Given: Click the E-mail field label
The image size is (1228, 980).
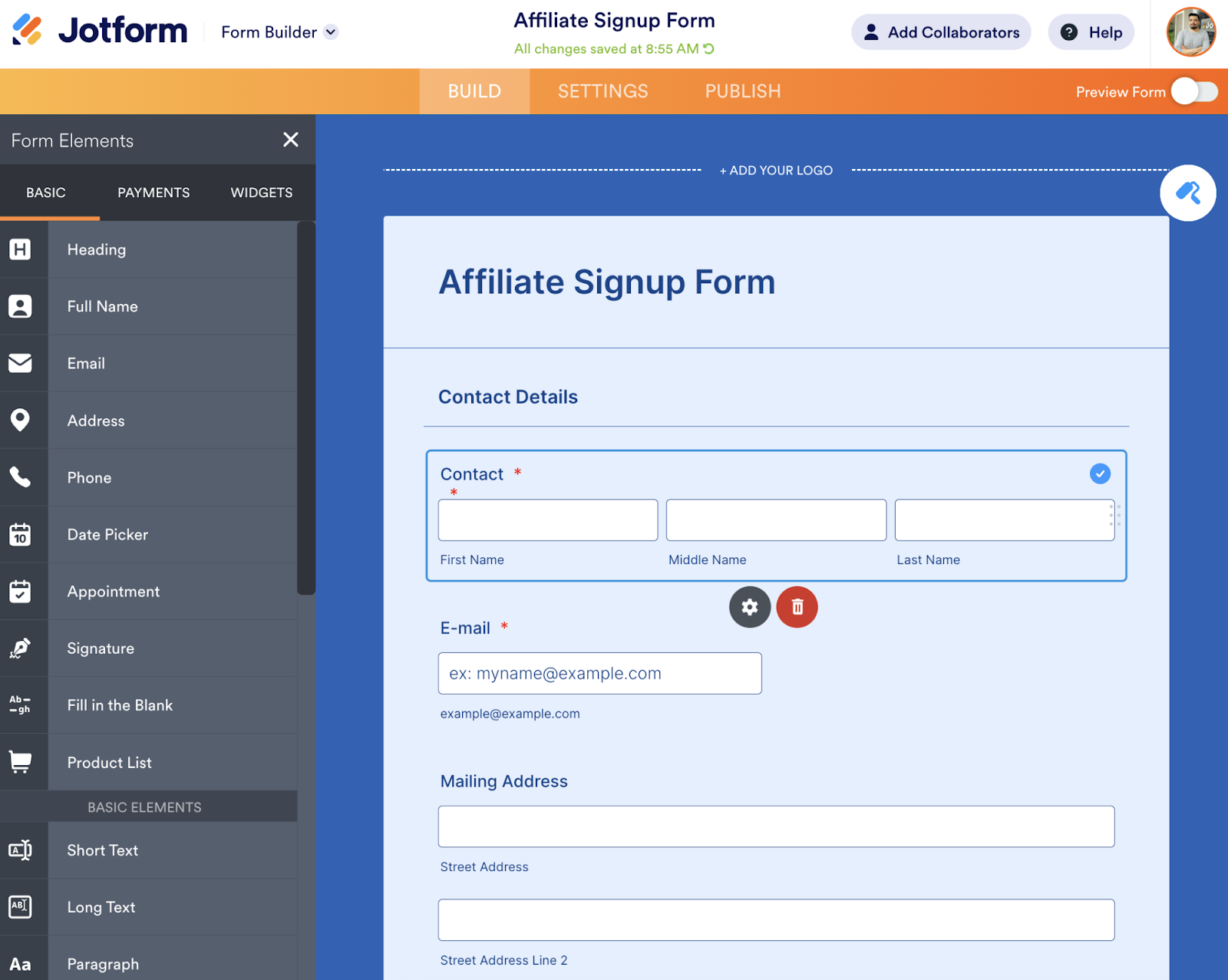Looking at the screenshot, I should pyautogui.click(x=465, y=628).
